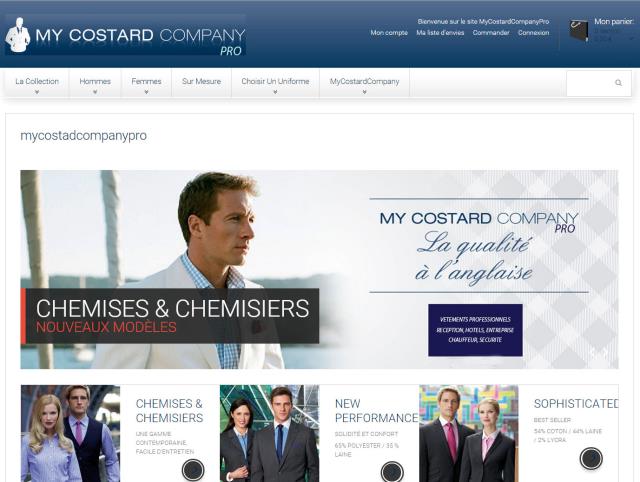Expand the La Collection menu arrow
This screenshot has width=640, height=482.
coord(37,92)
